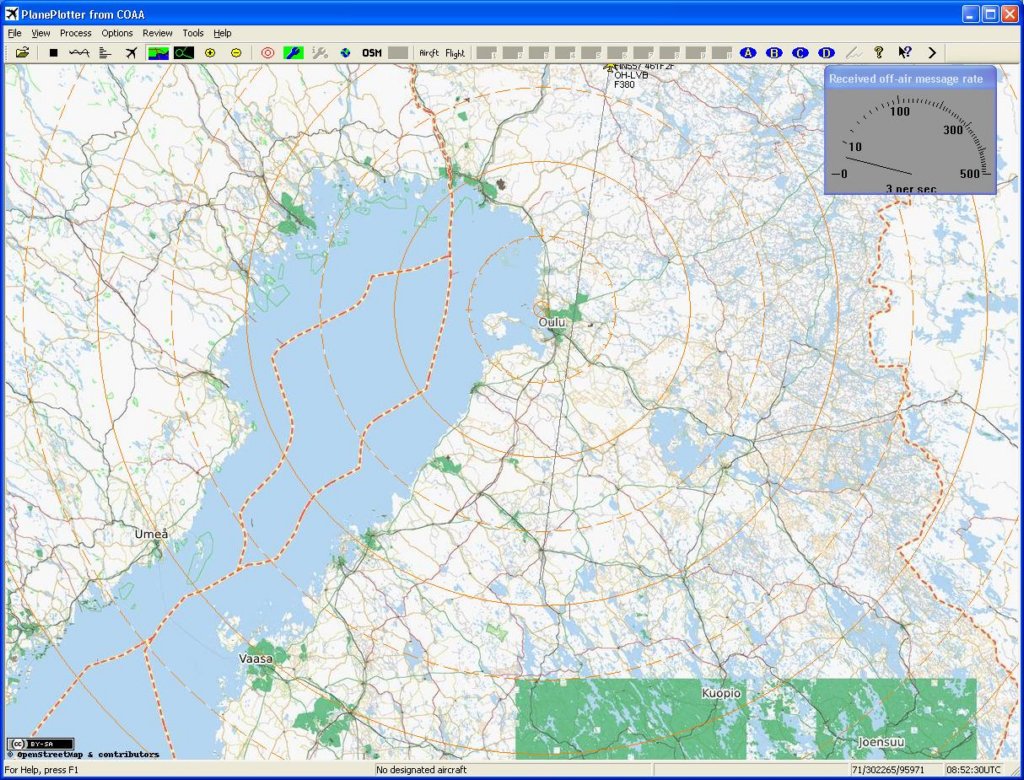Toggle the Flight label display button
Viewport: 1024px width, 780px height.
tap(455, 52)
